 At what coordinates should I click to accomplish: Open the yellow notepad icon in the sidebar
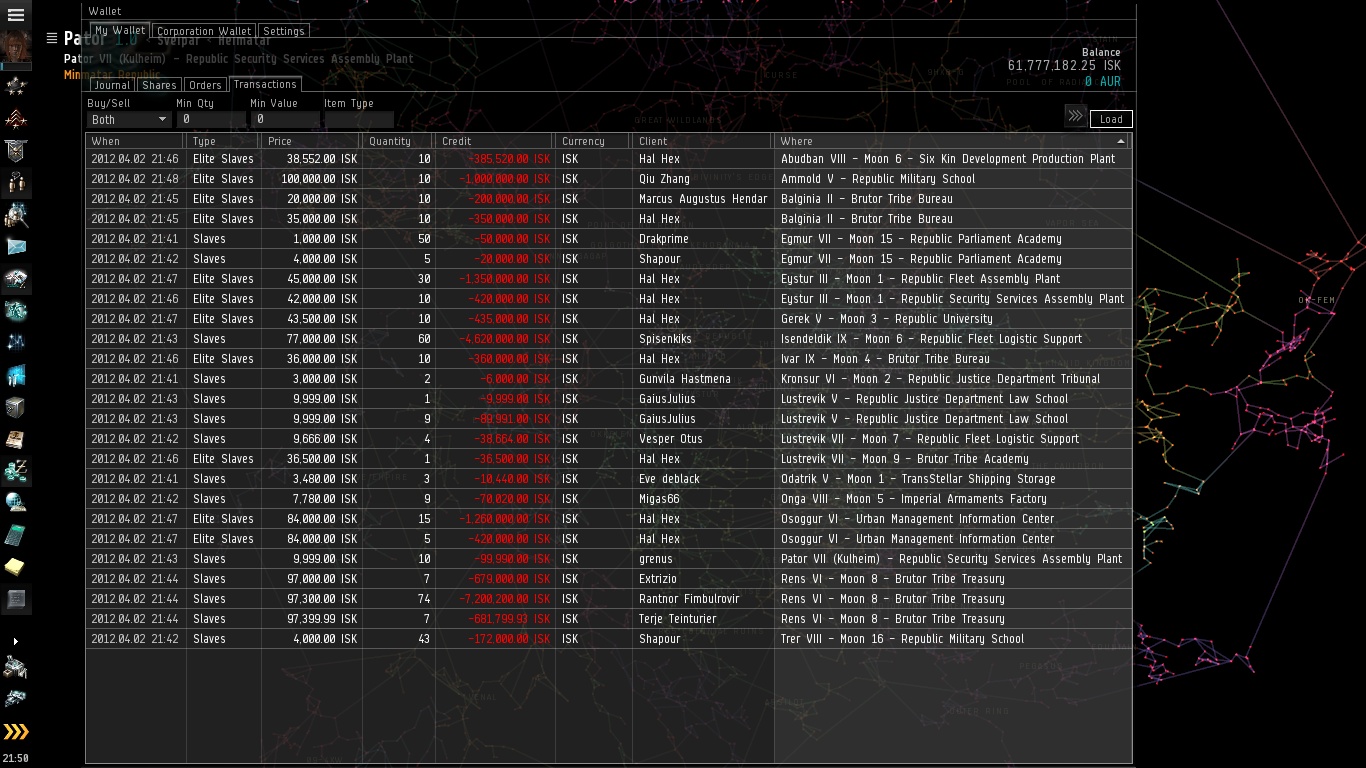coord(16,567)
